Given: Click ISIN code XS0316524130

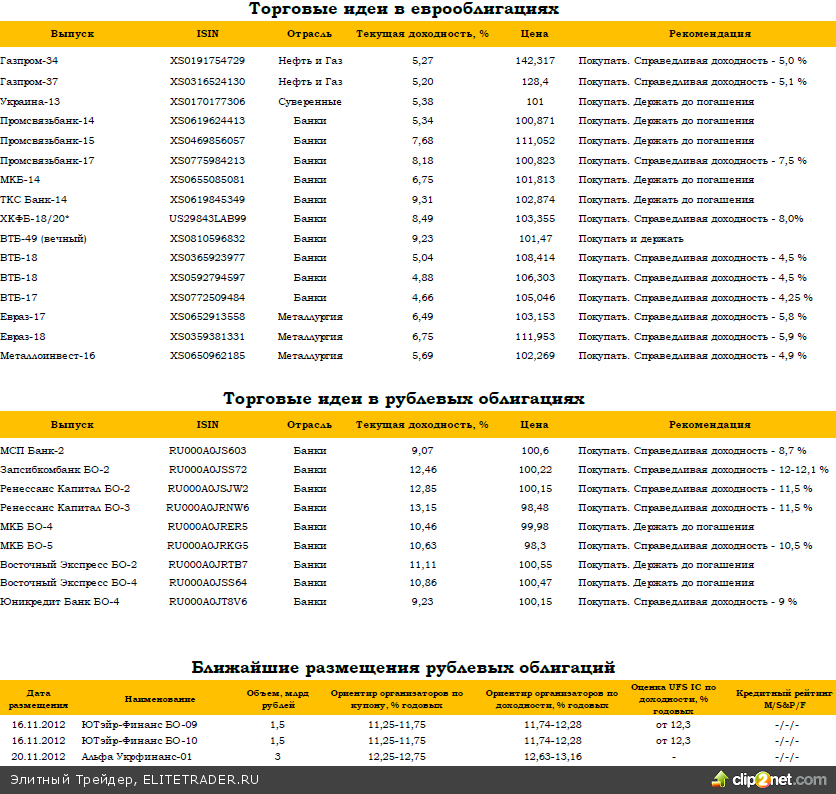Looking at the screenshot, I should point(207,82).
